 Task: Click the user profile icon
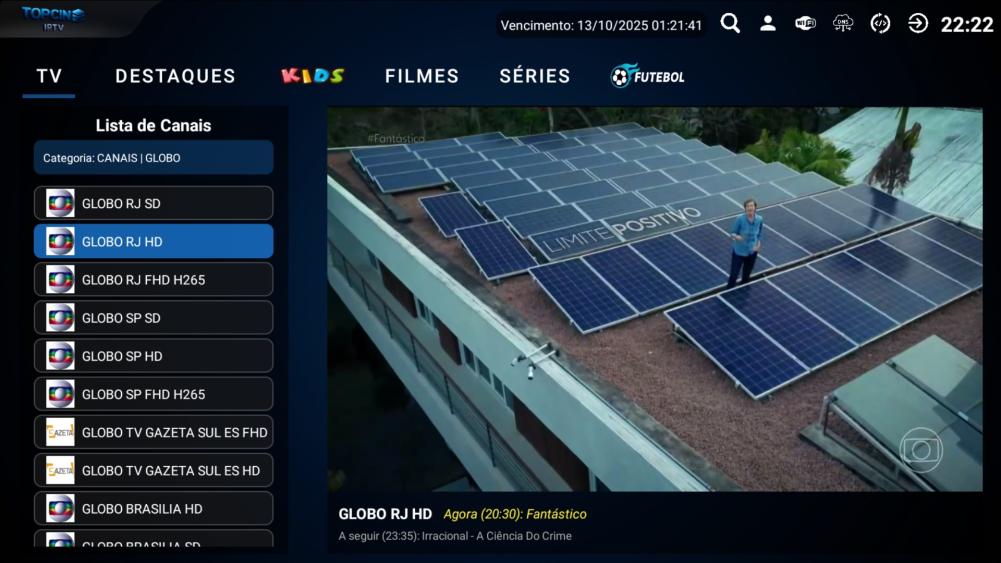767,24
